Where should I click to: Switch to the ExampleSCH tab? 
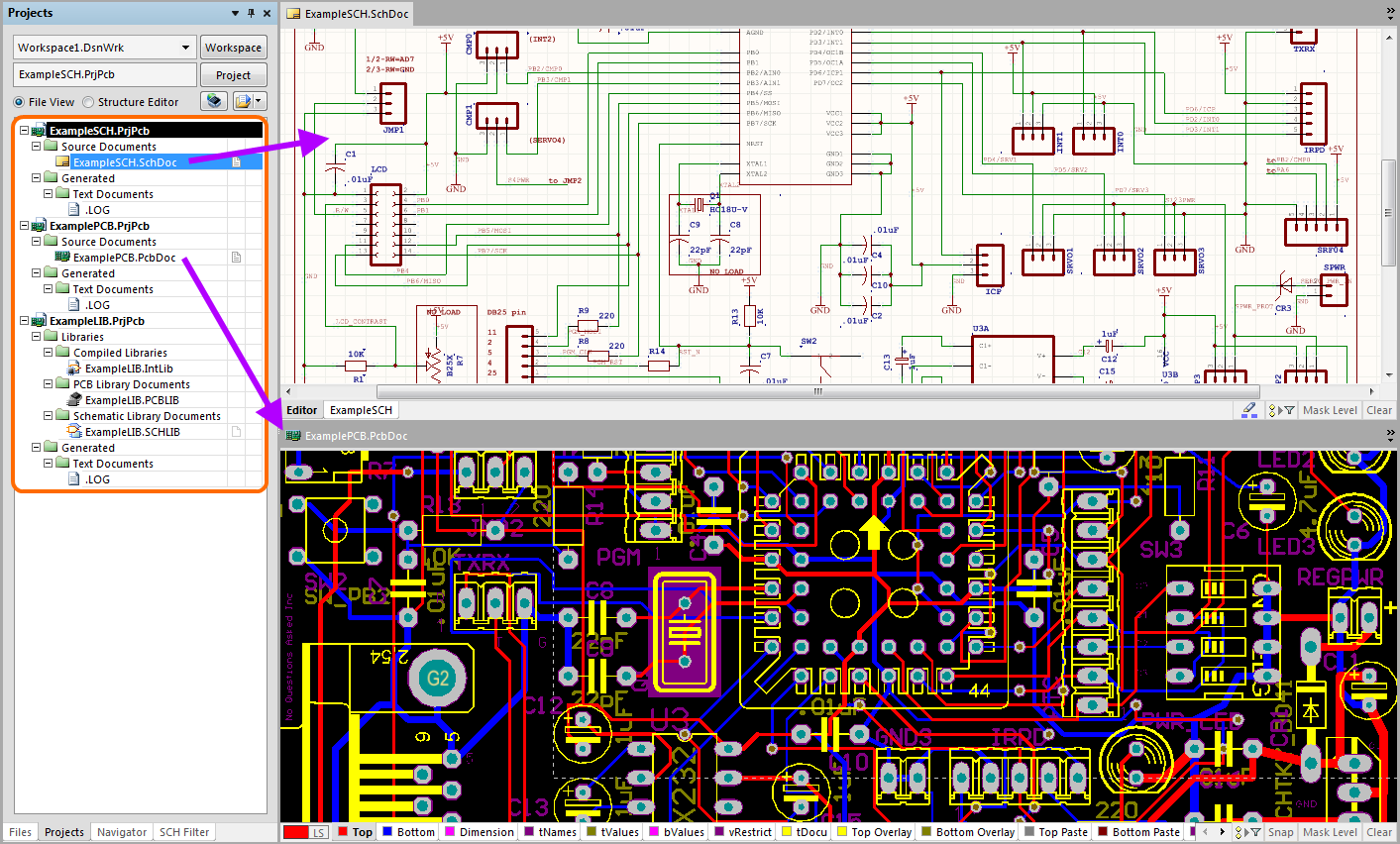click(361, 409)
